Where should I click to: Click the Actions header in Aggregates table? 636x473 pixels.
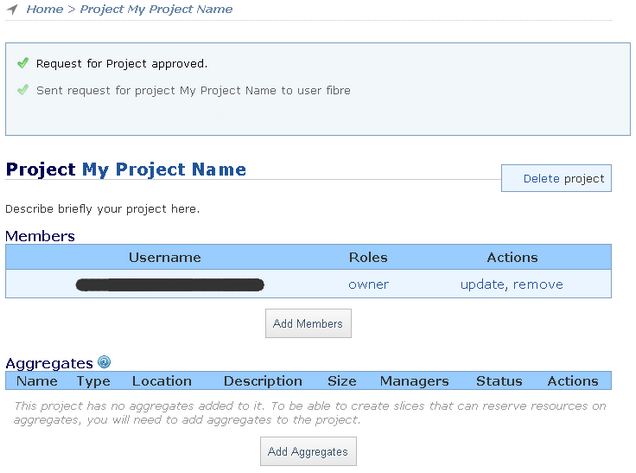pyautogui.click(x=573, y=381)
